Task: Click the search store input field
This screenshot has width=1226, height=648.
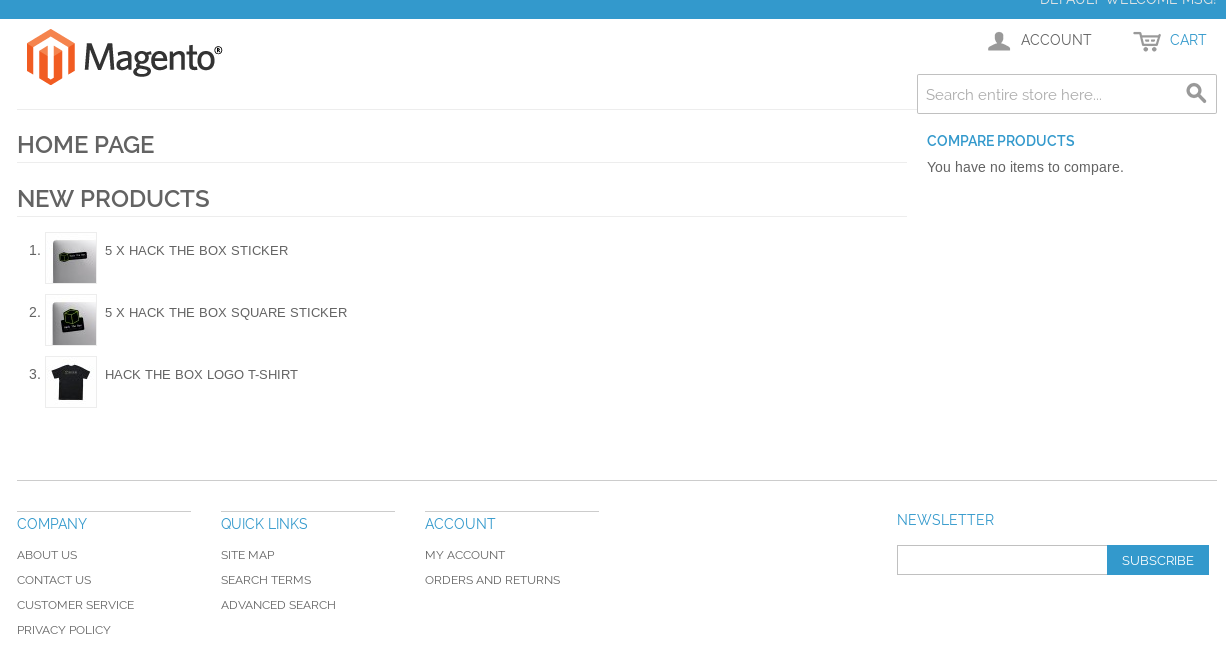Action: 1050,94
